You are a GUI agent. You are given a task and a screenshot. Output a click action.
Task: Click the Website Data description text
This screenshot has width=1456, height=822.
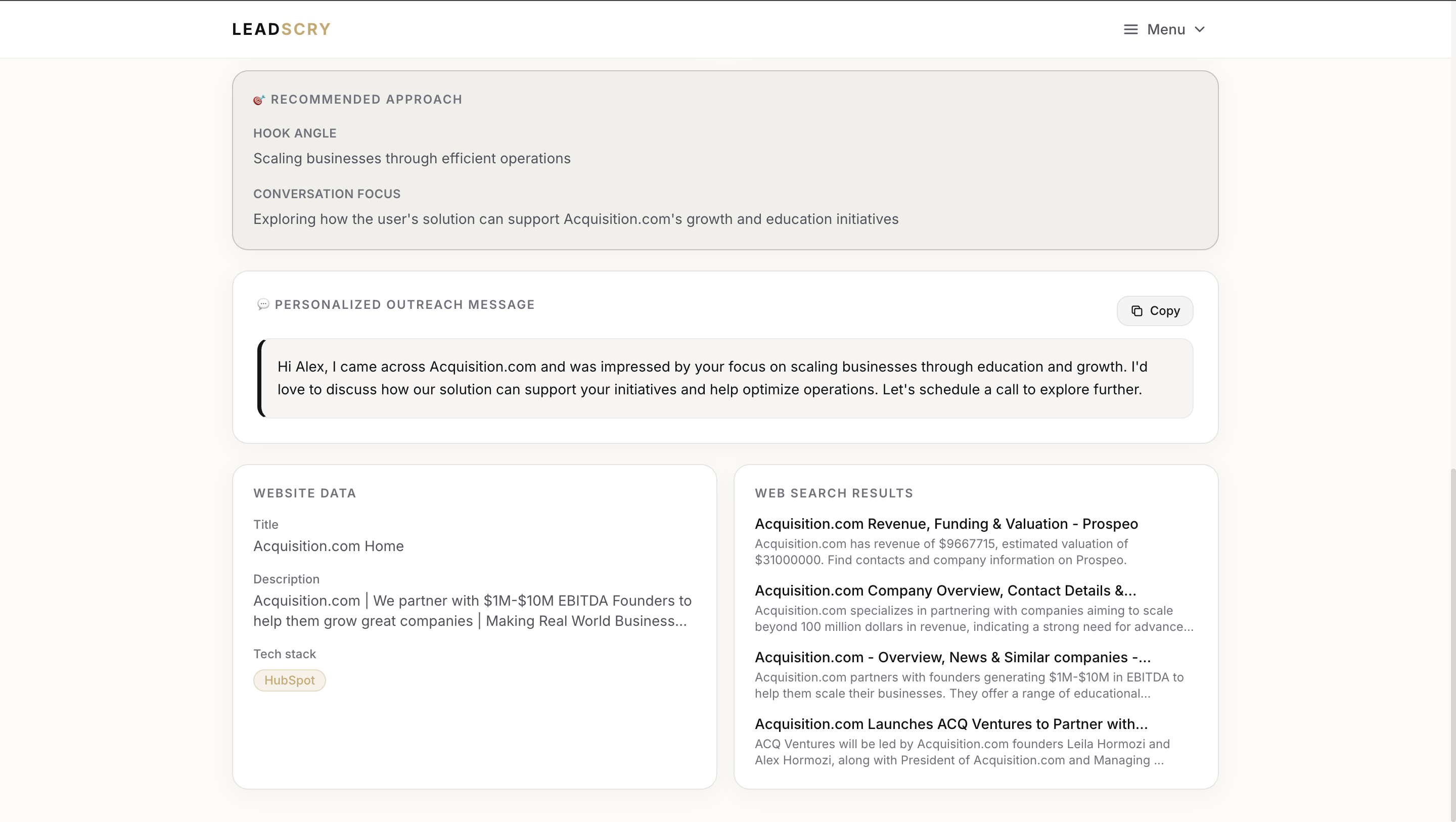pyautogui.click(x=472, y=611)
